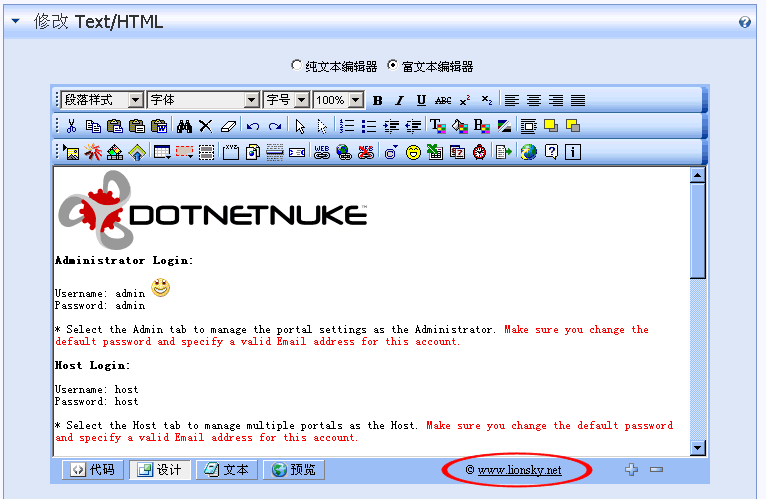Open the www.lionsky.net link

point(519,470)
